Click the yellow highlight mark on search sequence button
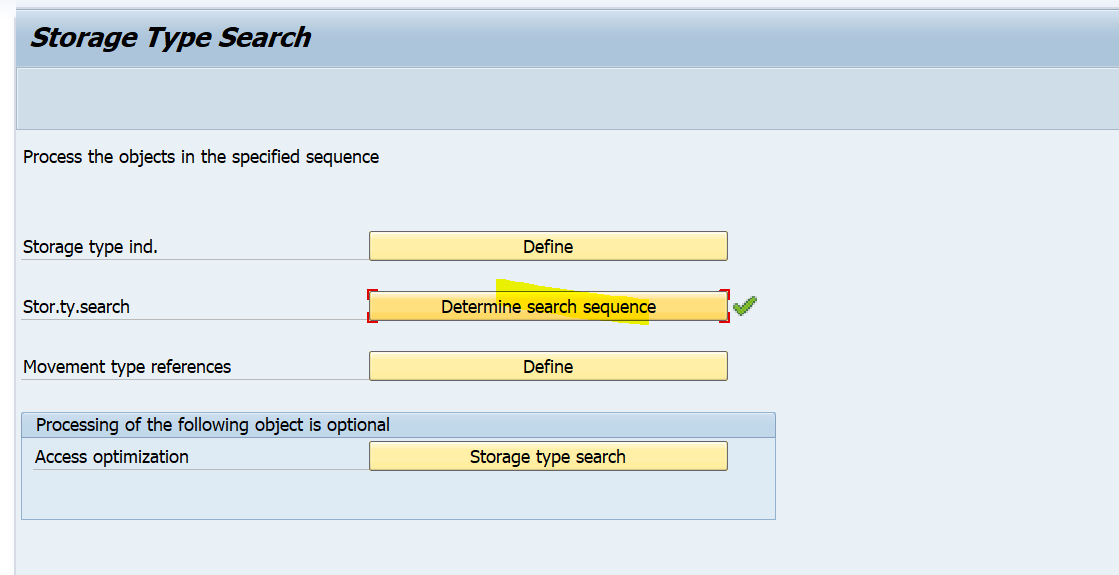The height and width of the screenshot is (575, 1119). pos(571,302)
